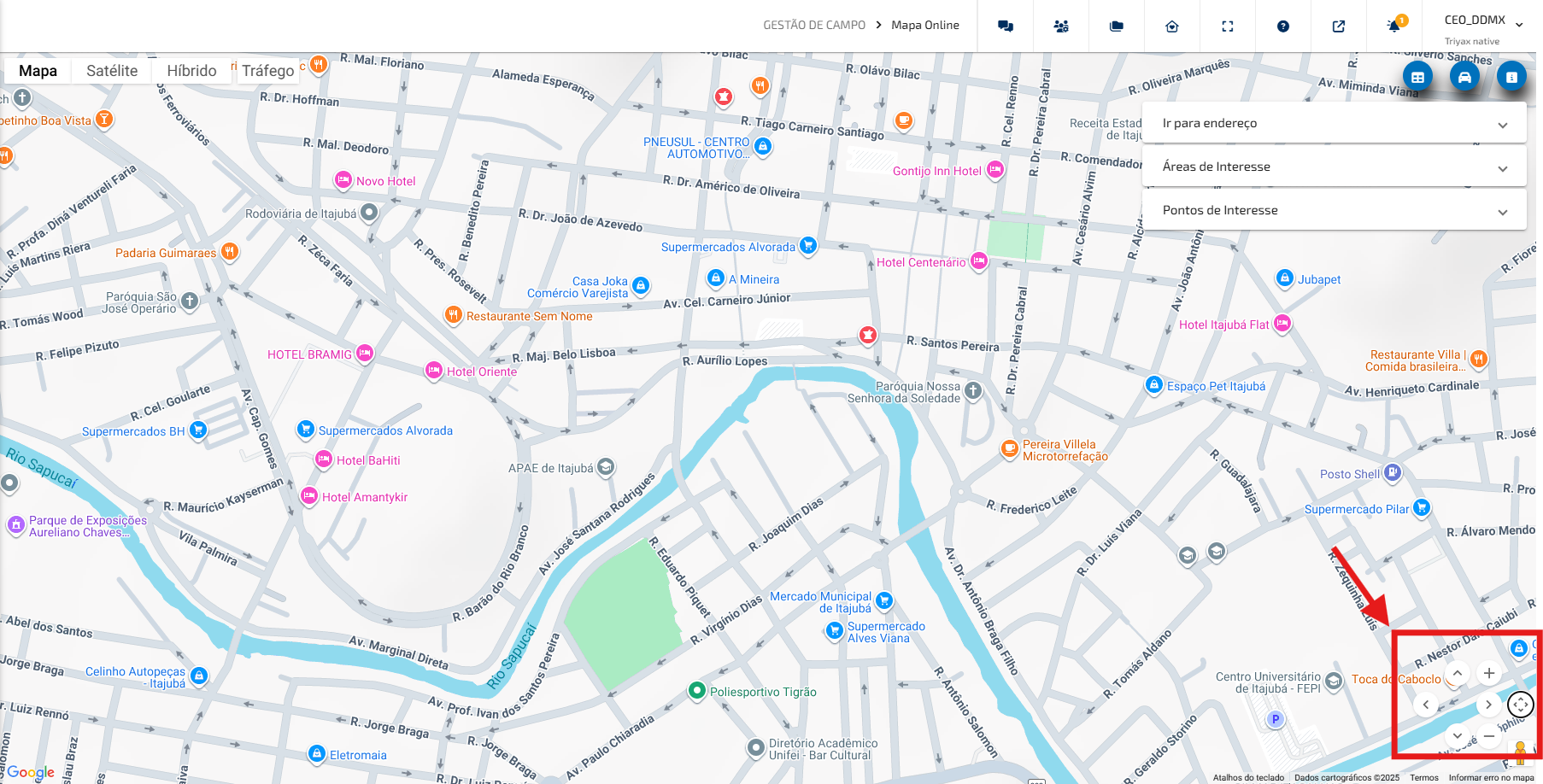Click the vehicle car round button
Screen dimensions: 1543x784
(x=1464, y=77)
